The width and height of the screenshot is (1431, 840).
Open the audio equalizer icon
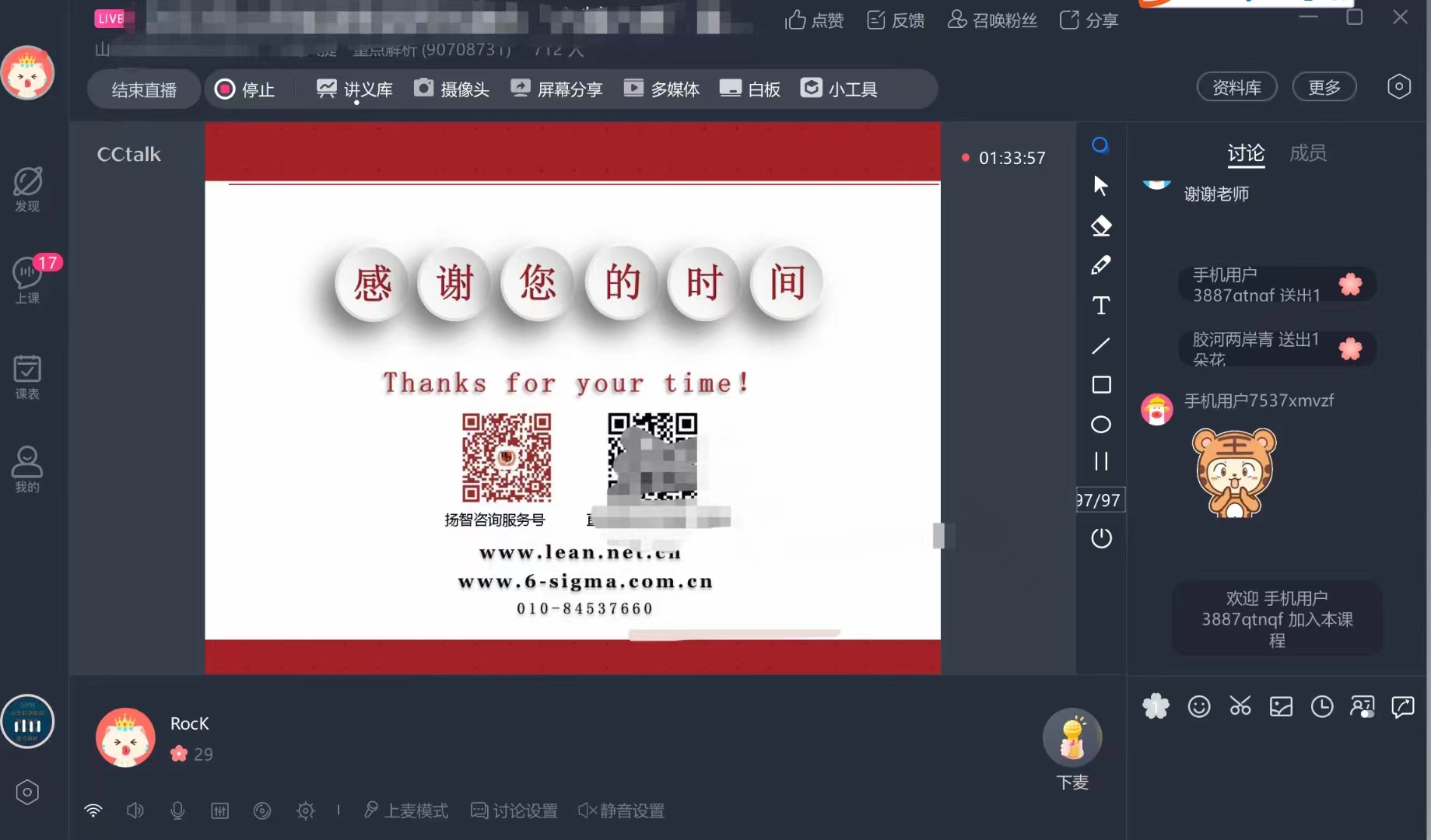coord(220,811)
